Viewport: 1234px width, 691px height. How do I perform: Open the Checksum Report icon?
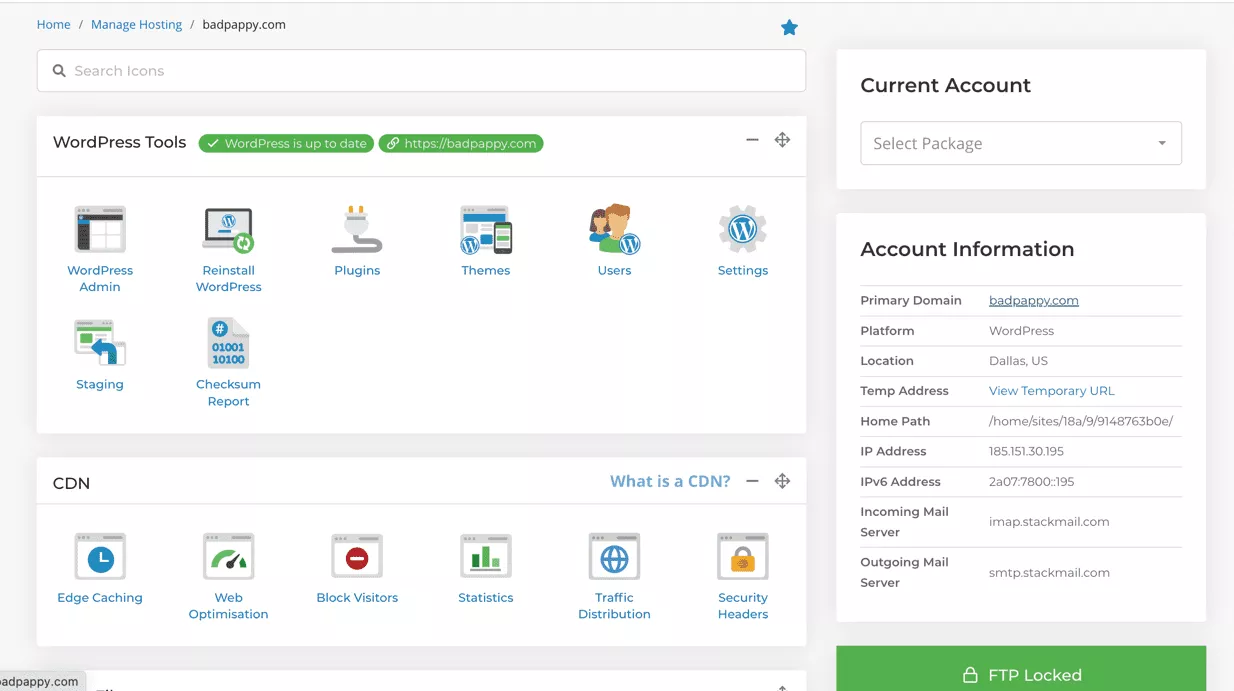click(x=228, y=343)
